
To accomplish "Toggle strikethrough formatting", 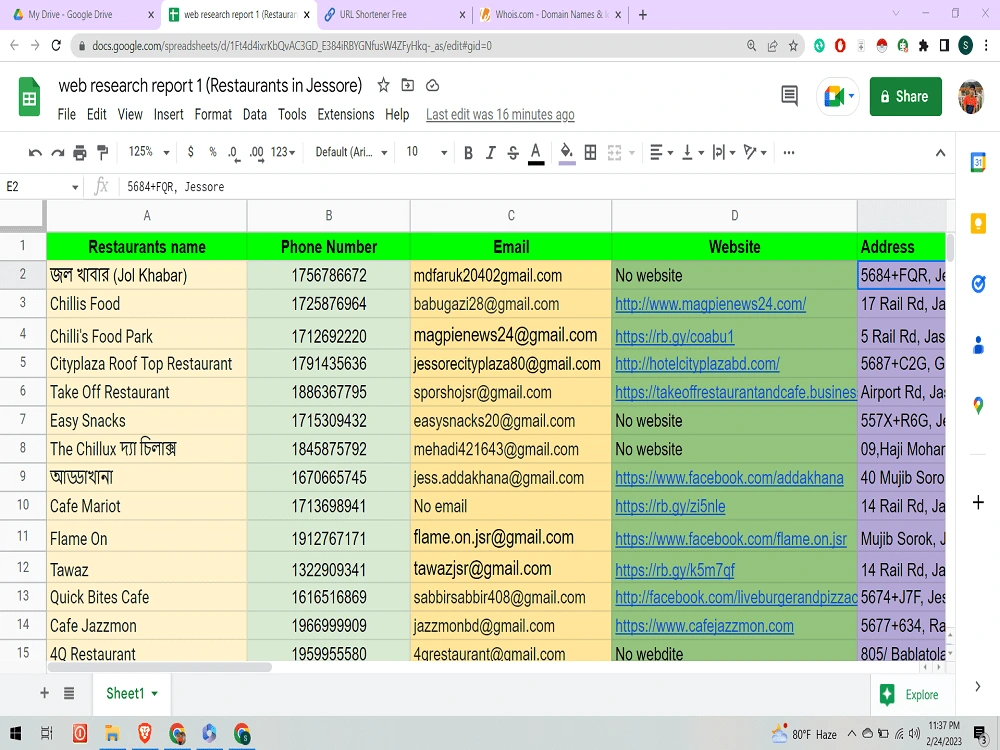I will [x=513, y=152].
